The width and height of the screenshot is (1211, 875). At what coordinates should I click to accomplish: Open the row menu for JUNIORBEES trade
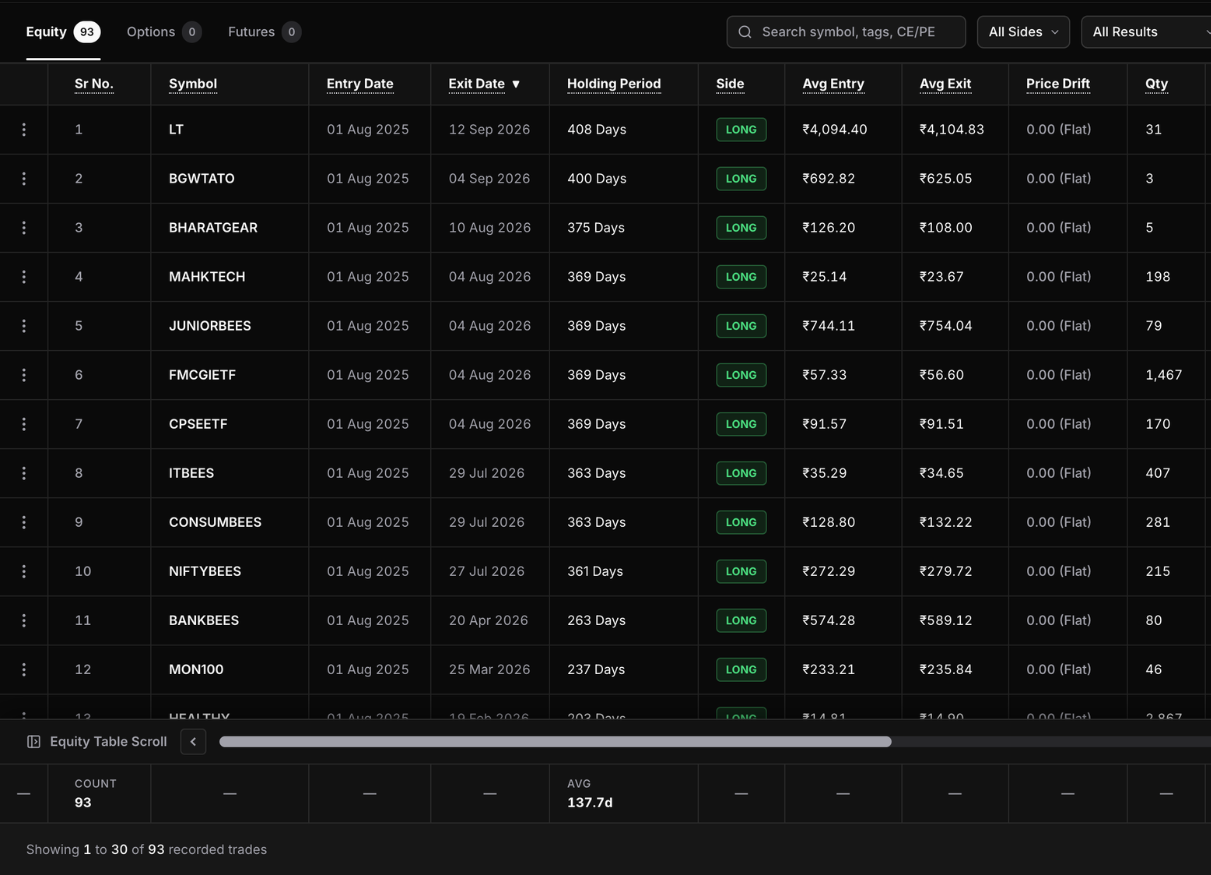[24, 326]
